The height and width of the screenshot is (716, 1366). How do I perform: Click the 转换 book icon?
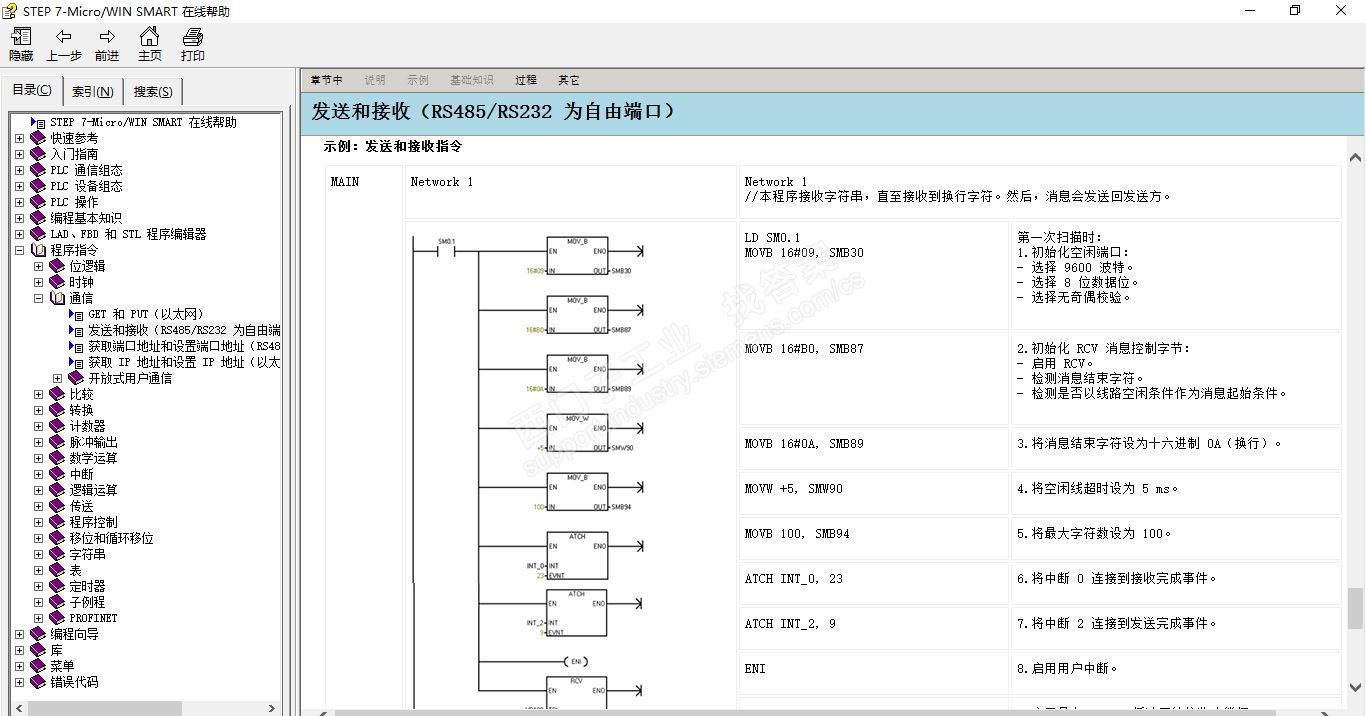click(57, 410)
